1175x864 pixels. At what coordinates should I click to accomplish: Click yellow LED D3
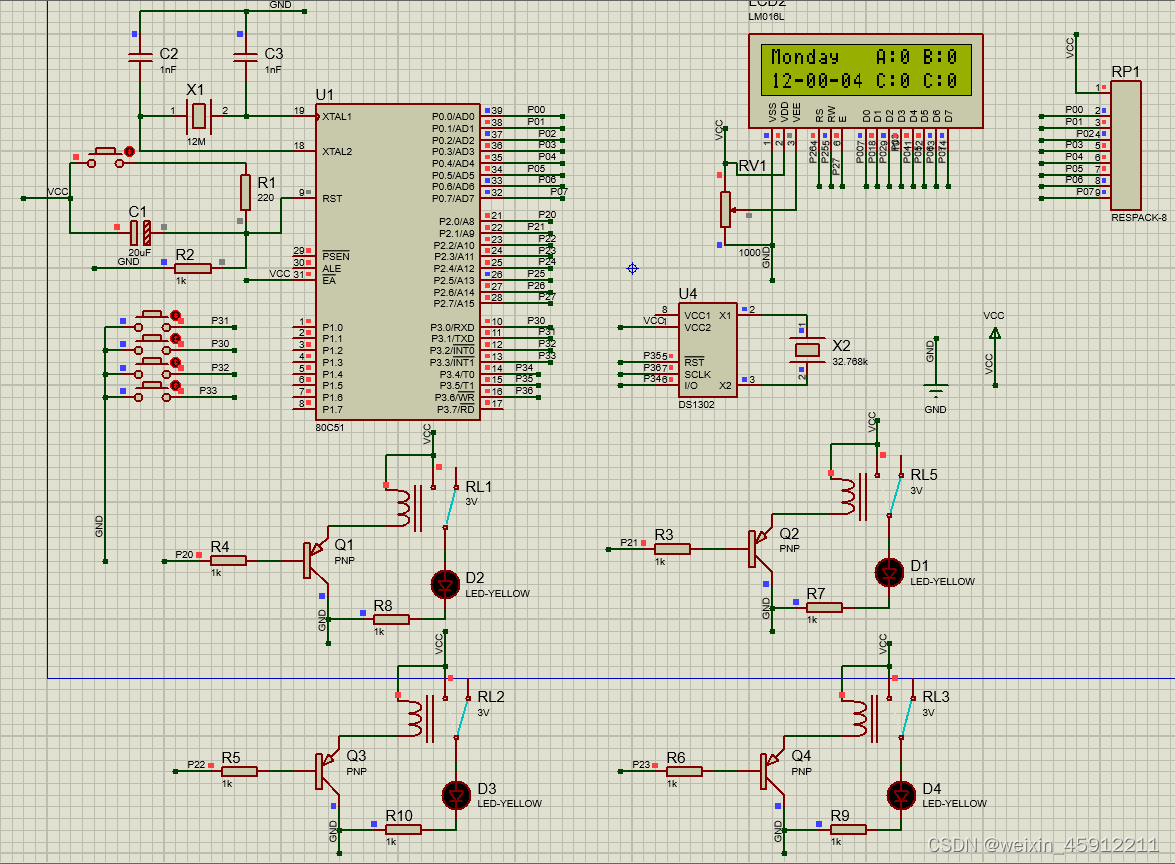point(456,795)
